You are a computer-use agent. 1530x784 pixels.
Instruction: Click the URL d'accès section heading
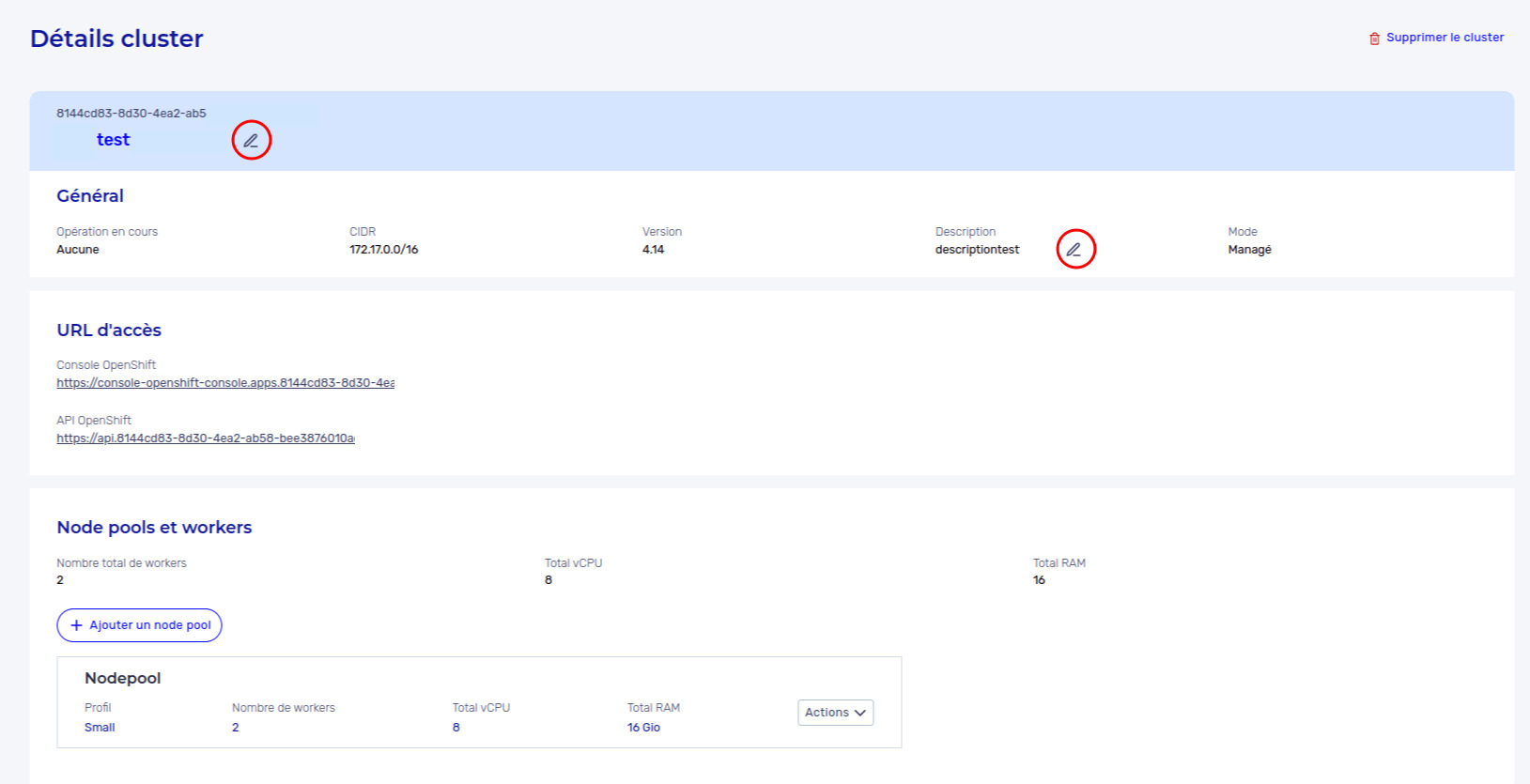tap(109, 331)
